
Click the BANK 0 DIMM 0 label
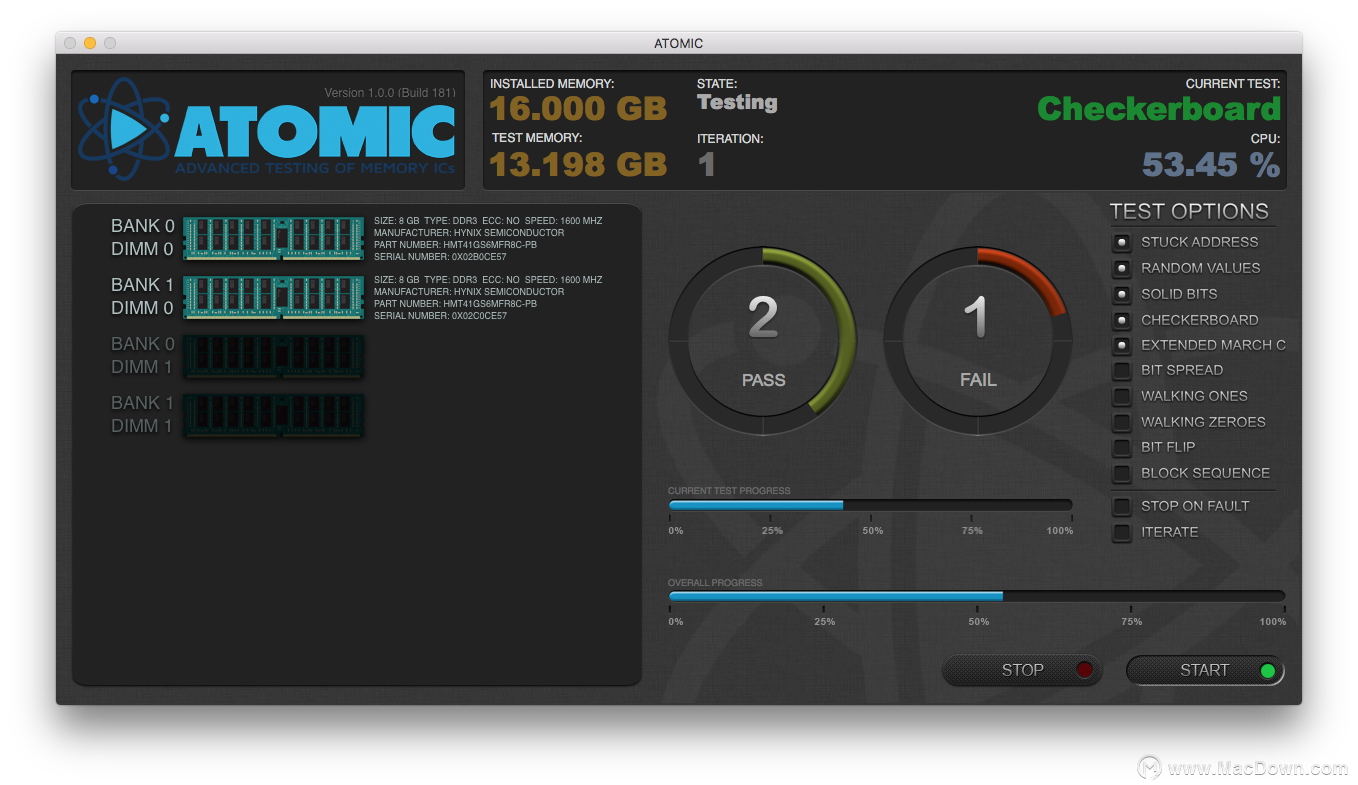click(142, 238)
